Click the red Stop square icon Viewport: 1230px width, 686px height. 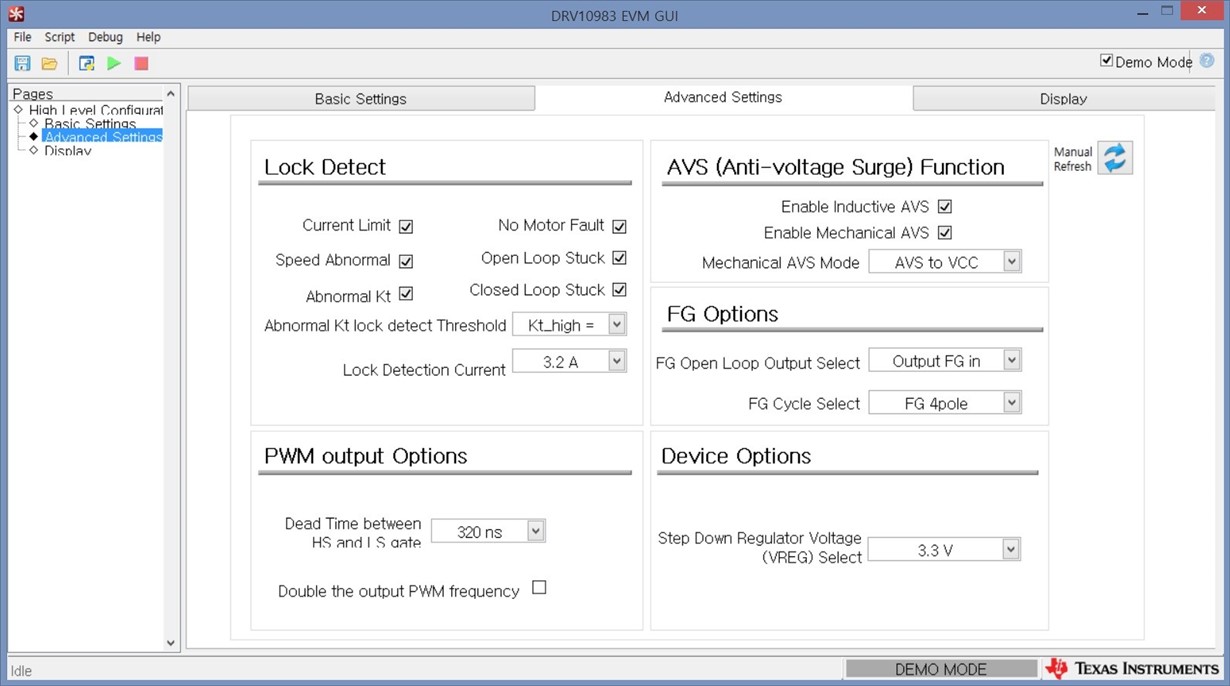pyautogui.click(x=141, y=63)
